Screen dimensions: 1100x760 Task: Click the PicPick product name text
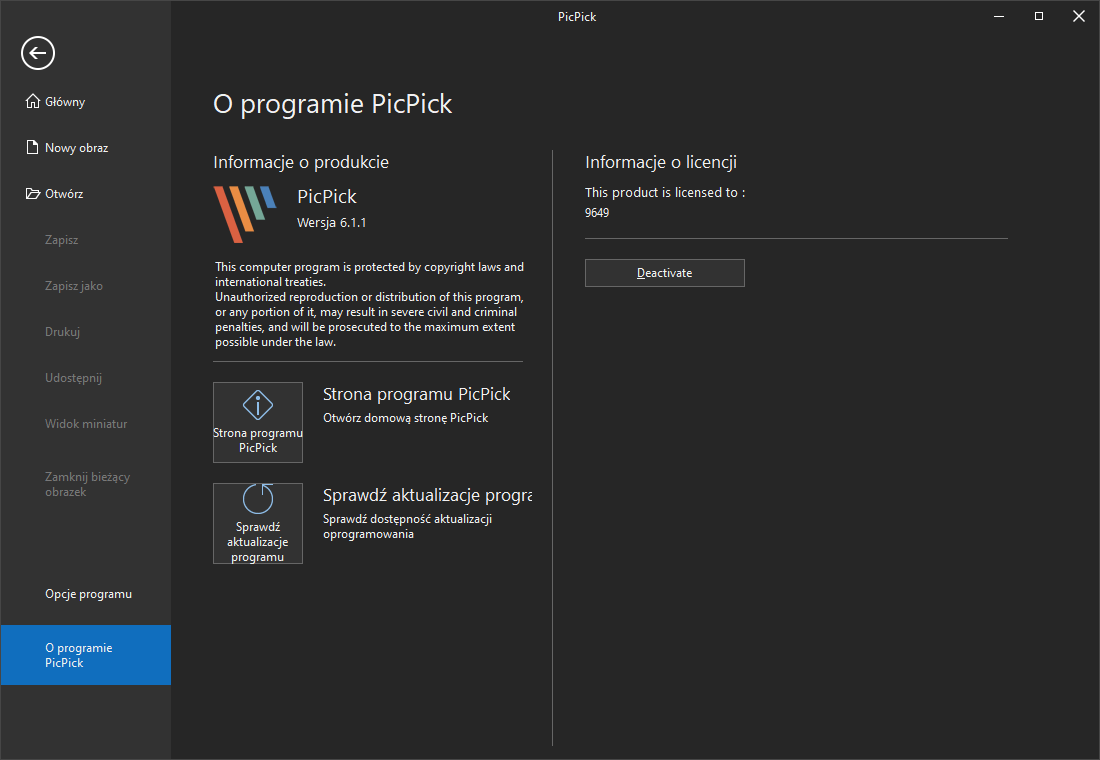[327, 196]
